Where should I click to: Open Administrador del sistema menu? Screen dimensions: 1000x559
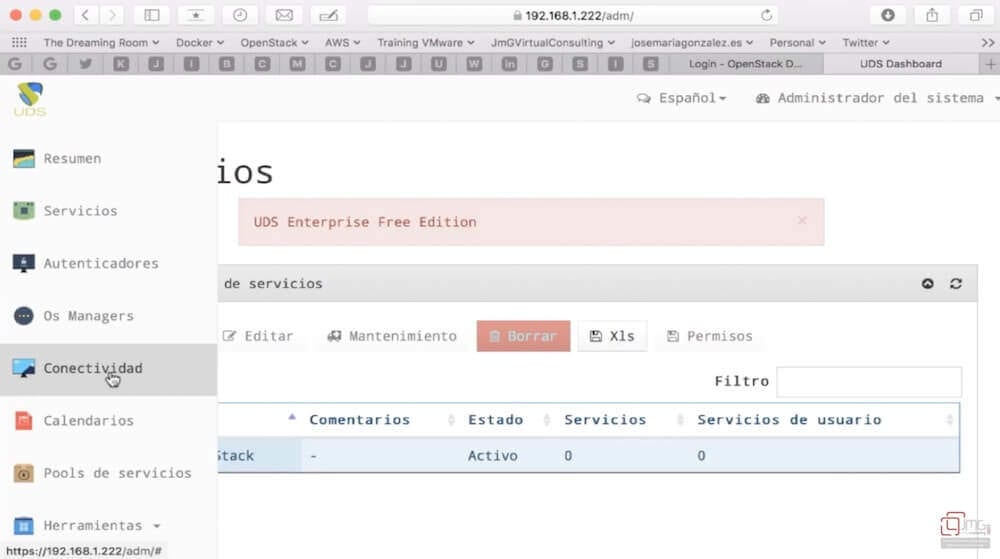pyautogui.click(x=877, y=98)
